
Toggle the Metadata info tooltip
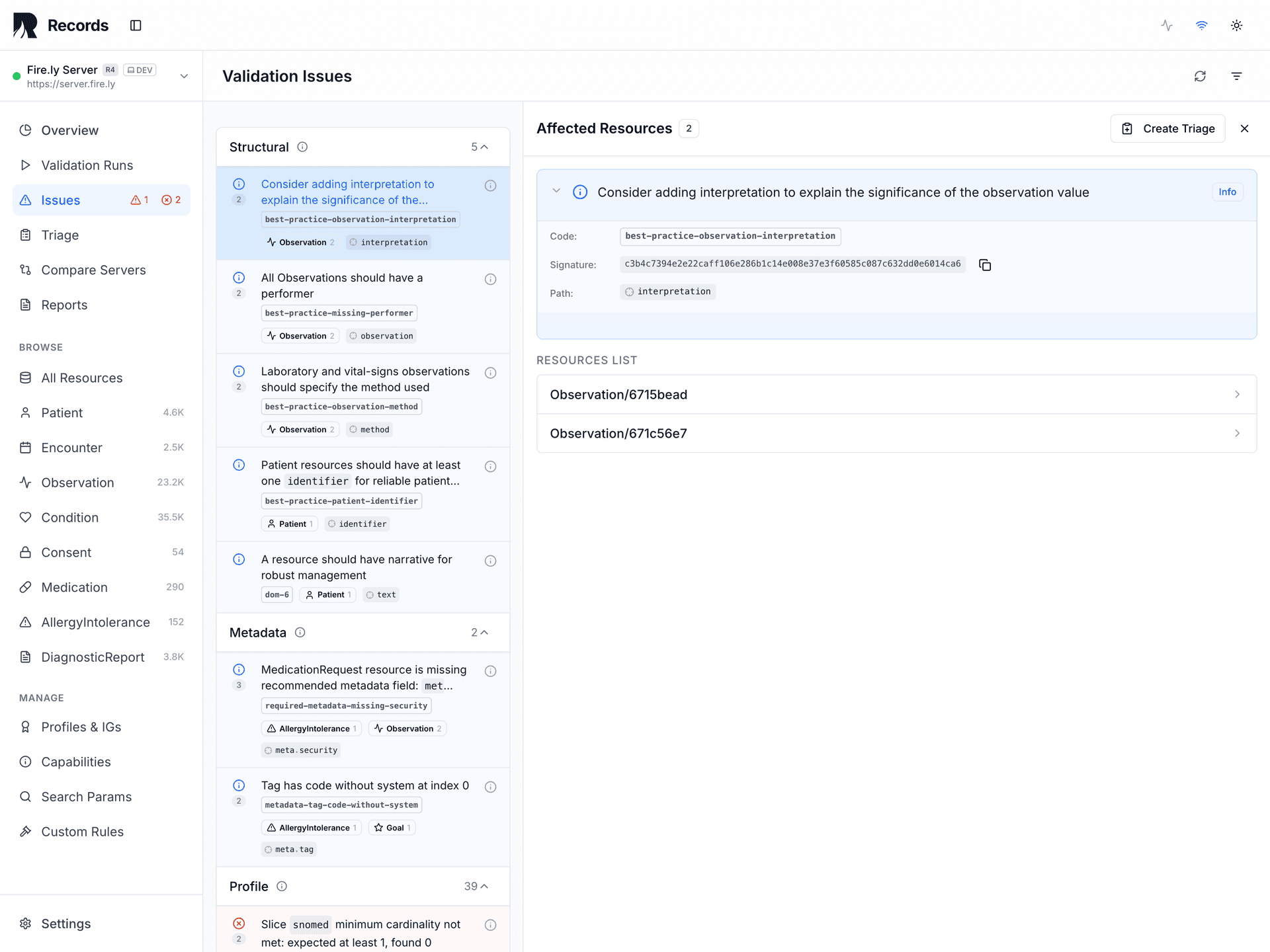(300, 632)
